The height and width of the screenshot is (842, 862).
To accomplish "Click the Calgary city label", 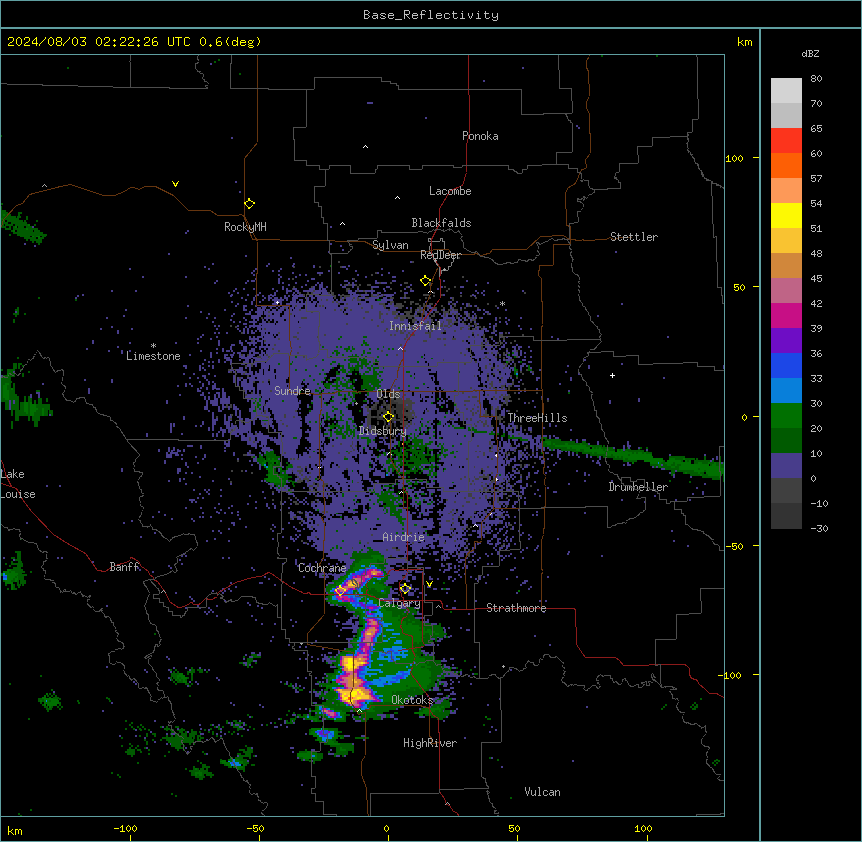I will click(399, 603).
